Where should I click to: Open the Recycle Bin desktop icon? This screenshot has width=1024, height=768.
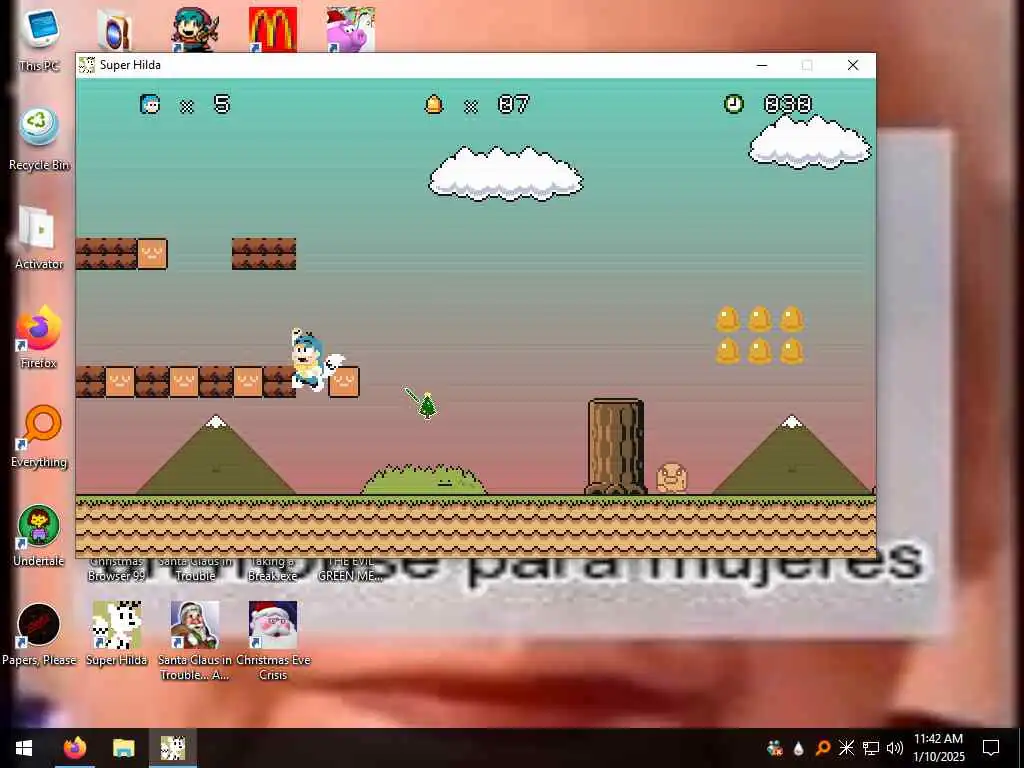click(x=39, y=139)
